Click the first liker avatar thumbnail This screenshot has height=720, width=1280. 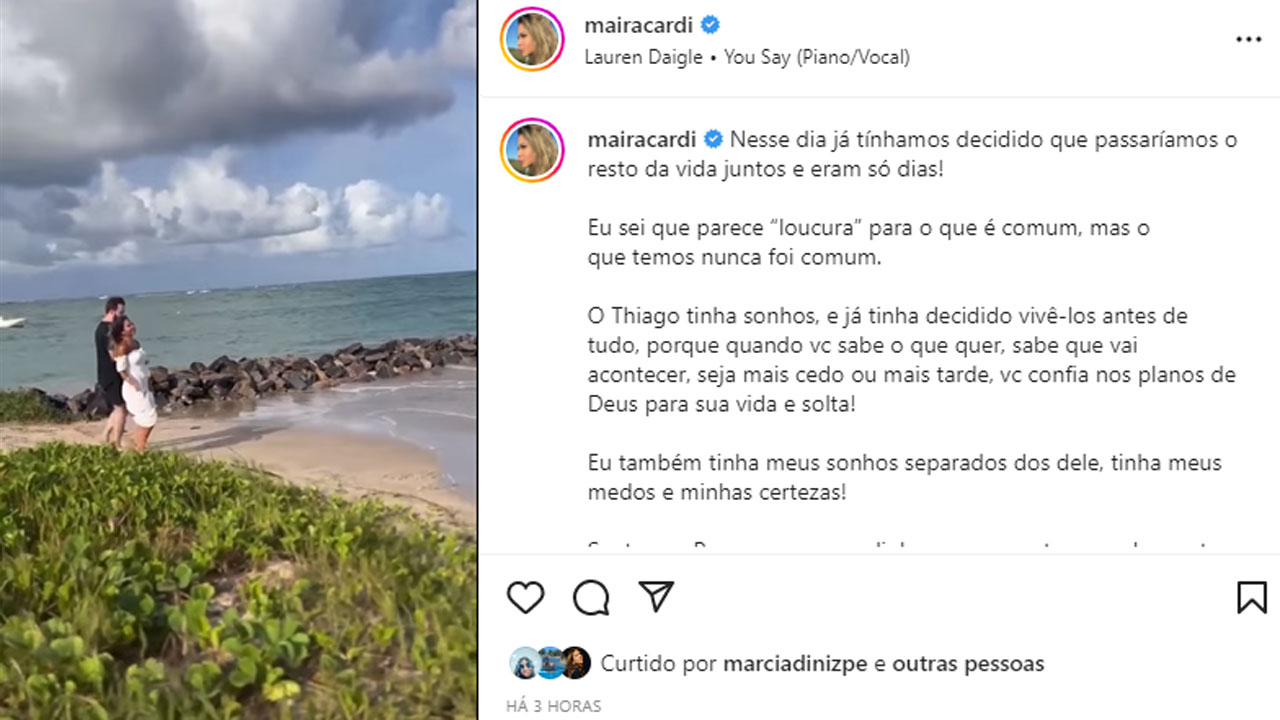(525, 663)
